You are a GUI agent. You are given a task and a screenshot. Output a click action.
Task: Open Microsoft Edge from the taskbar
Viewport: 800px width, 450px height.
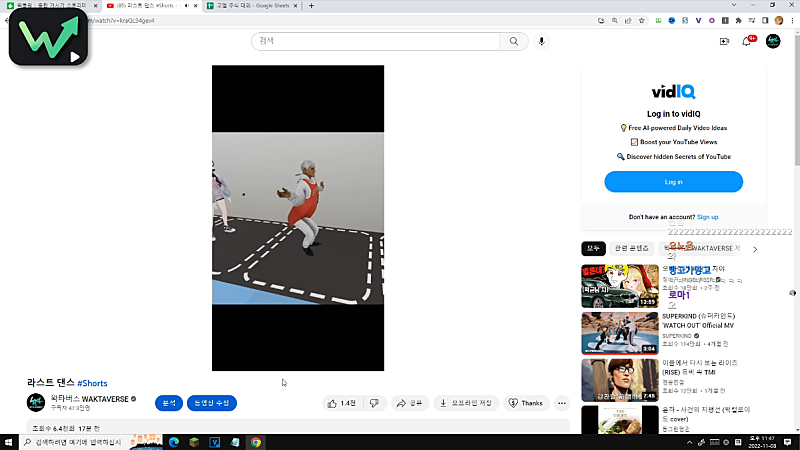coord(174,442)
